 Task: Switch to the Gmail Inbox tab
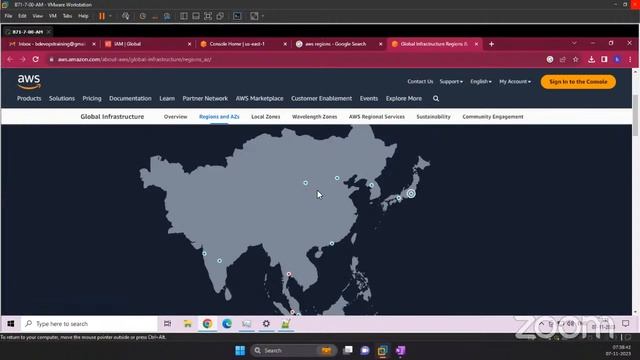click(51, 44)
